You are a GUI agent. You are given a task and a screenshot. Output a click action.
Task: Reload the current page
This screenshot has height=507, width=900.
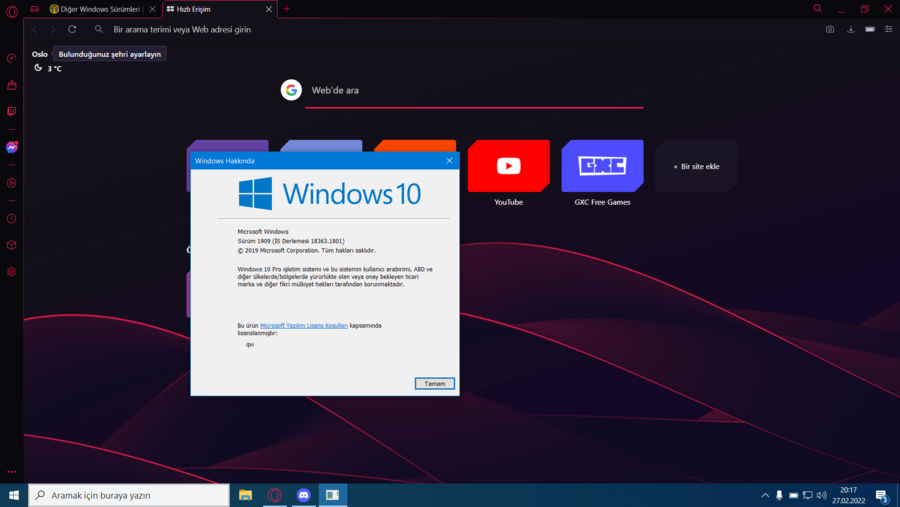[72, 29]
